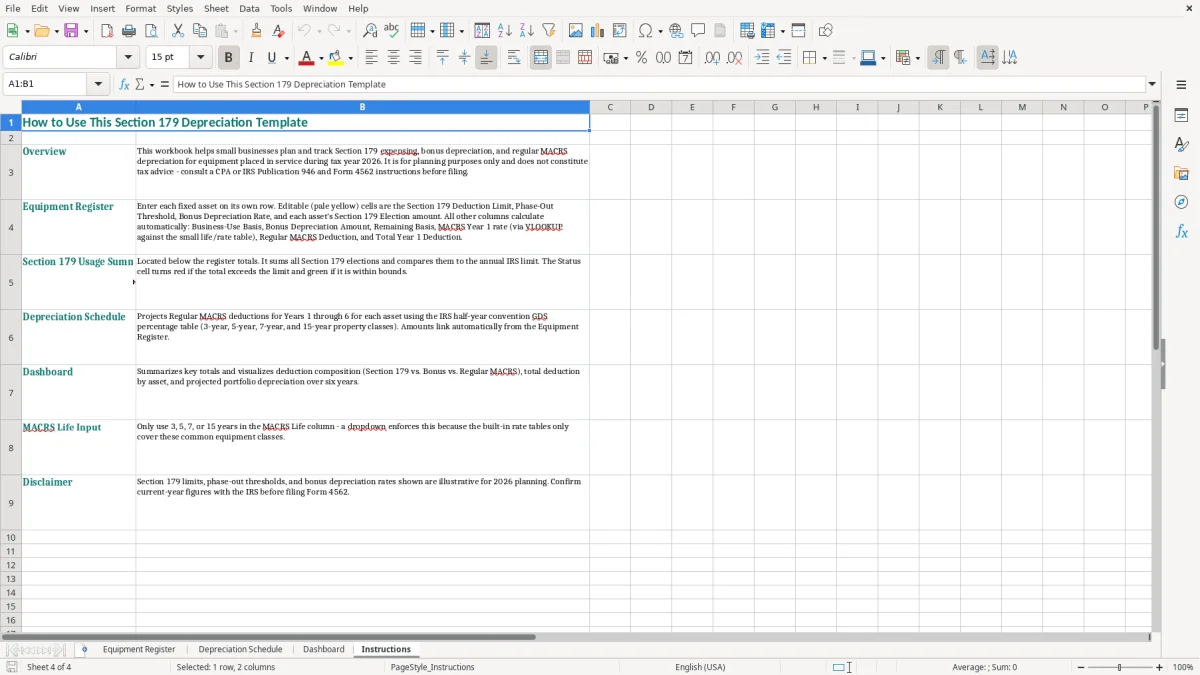Screen dimensions: 1200x675
Task: Select the Sum (sigma) button in formula bar
Action: tap(139, 84)
